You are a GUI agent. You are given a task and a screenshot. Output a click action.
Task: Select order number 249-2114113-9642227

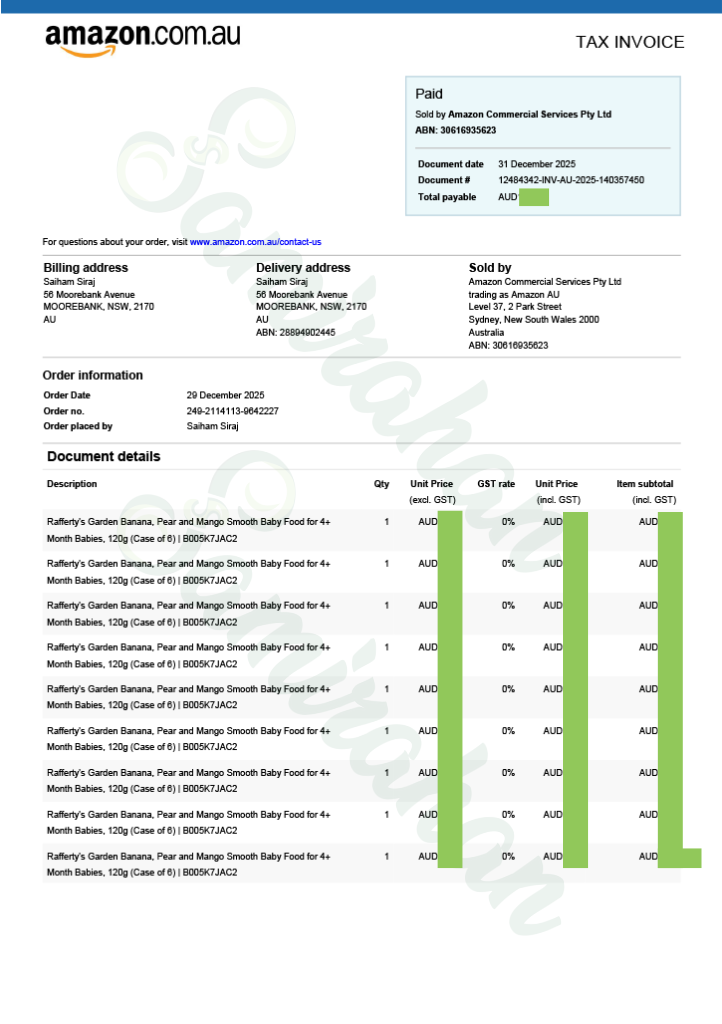click(x=232, y=411)
